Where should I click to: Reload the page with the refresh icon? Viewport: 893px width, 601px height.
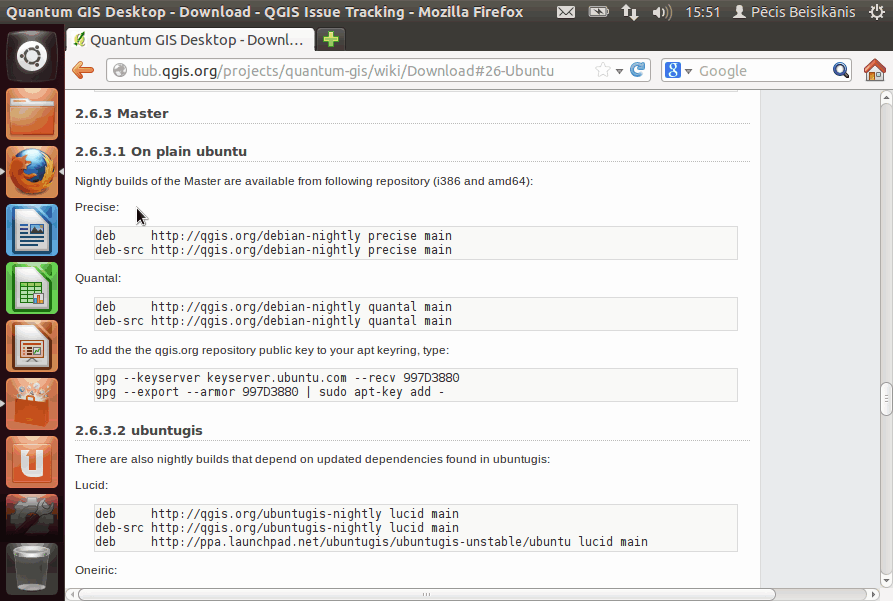point(638,70)
